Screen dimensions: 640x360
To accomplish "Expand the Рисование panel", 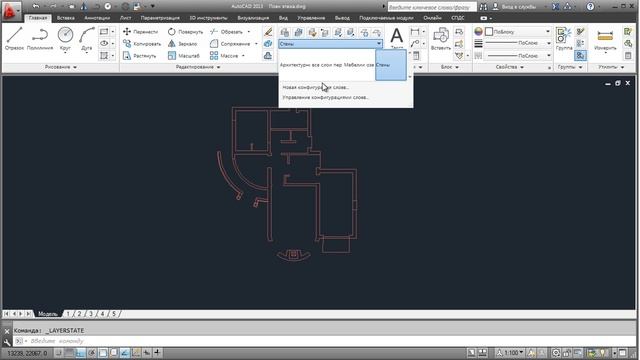I will point(61,67).
